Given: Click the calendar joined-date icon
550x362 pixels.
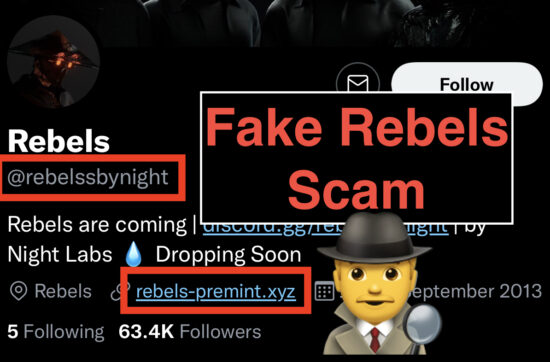Looking at the screenshot, I should point(323,291).
